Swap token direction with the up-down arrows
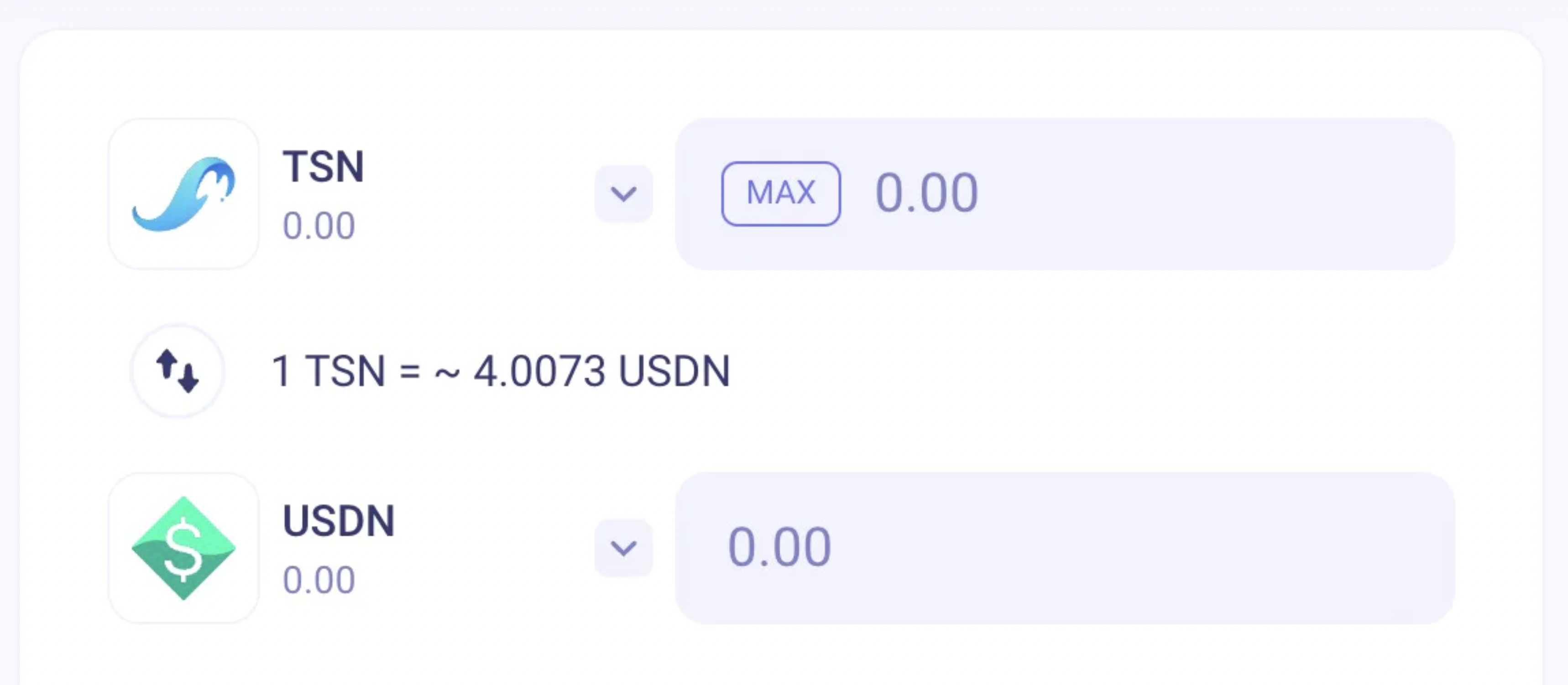This screenshot has width=1568, height=685. pos(177,370)
